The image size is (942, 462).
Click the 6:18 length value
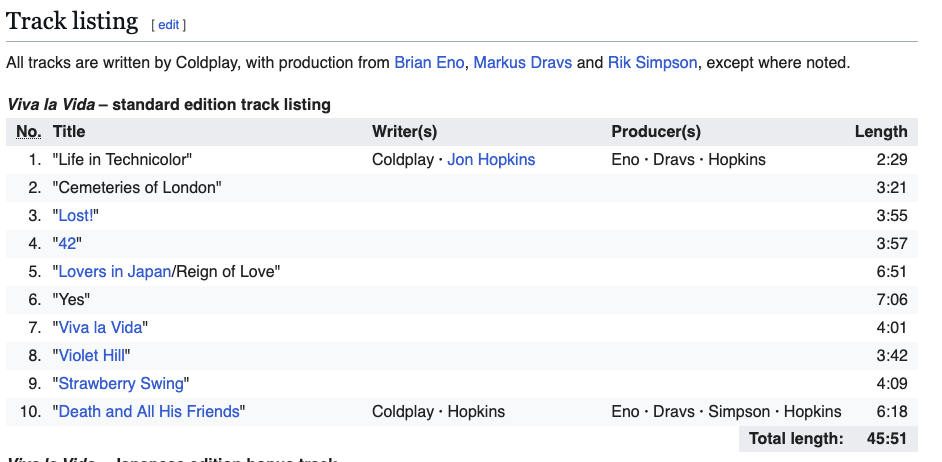tap(892, 412)
